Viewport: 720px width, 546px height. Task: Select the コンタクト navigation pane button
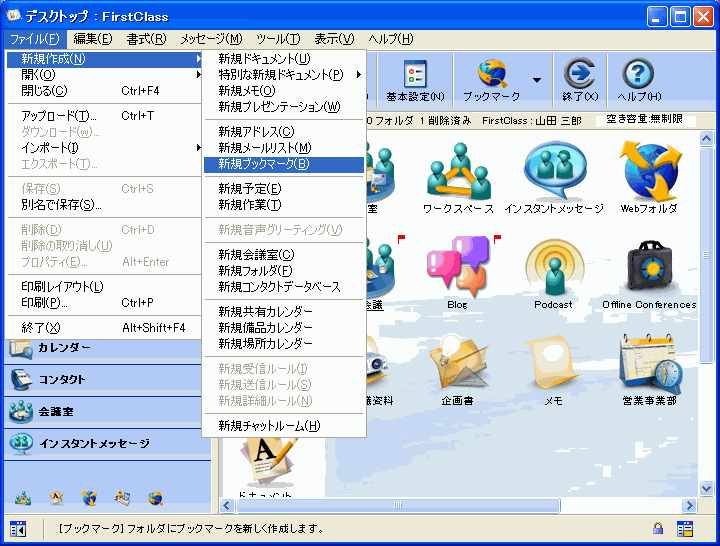pyautogui.click(x=62, y=380)
